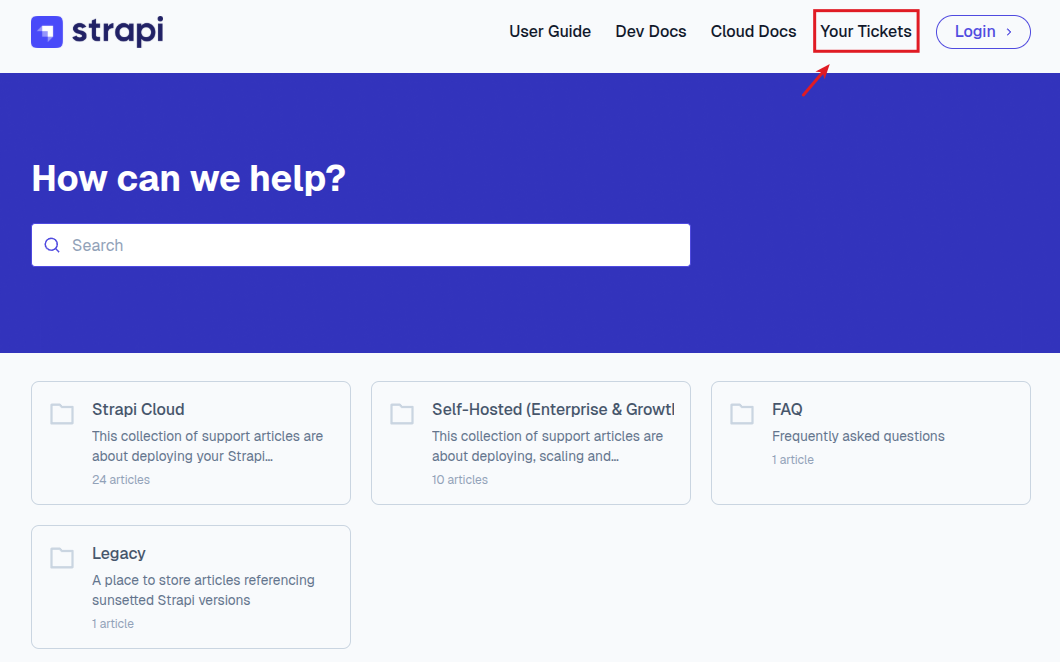Click the 'How can we help?' heading
This screenshot has height=662, width=1060.
189,179
